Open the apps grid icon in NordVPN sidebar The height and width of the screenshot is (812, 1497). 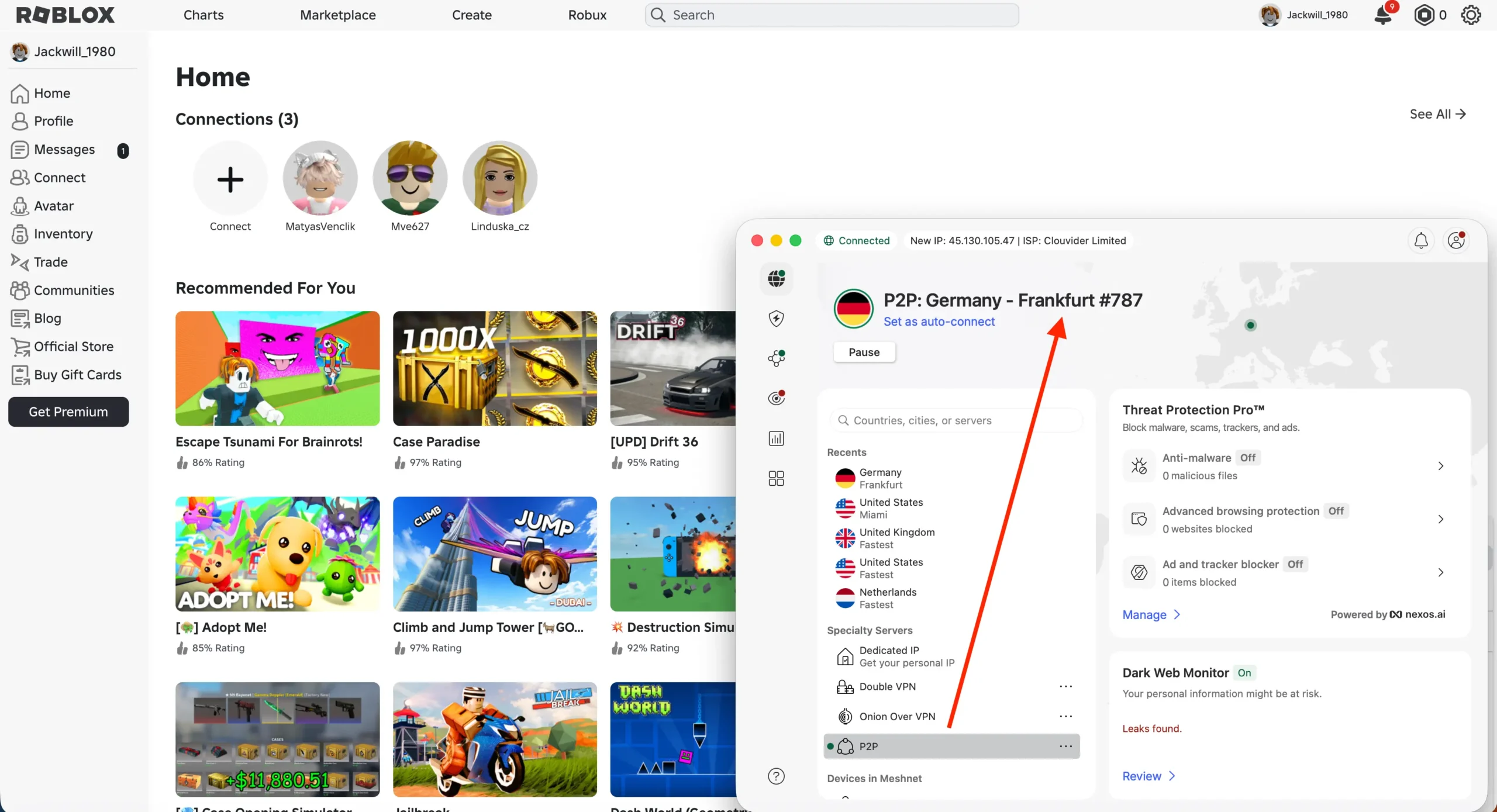tap(776, 478)
